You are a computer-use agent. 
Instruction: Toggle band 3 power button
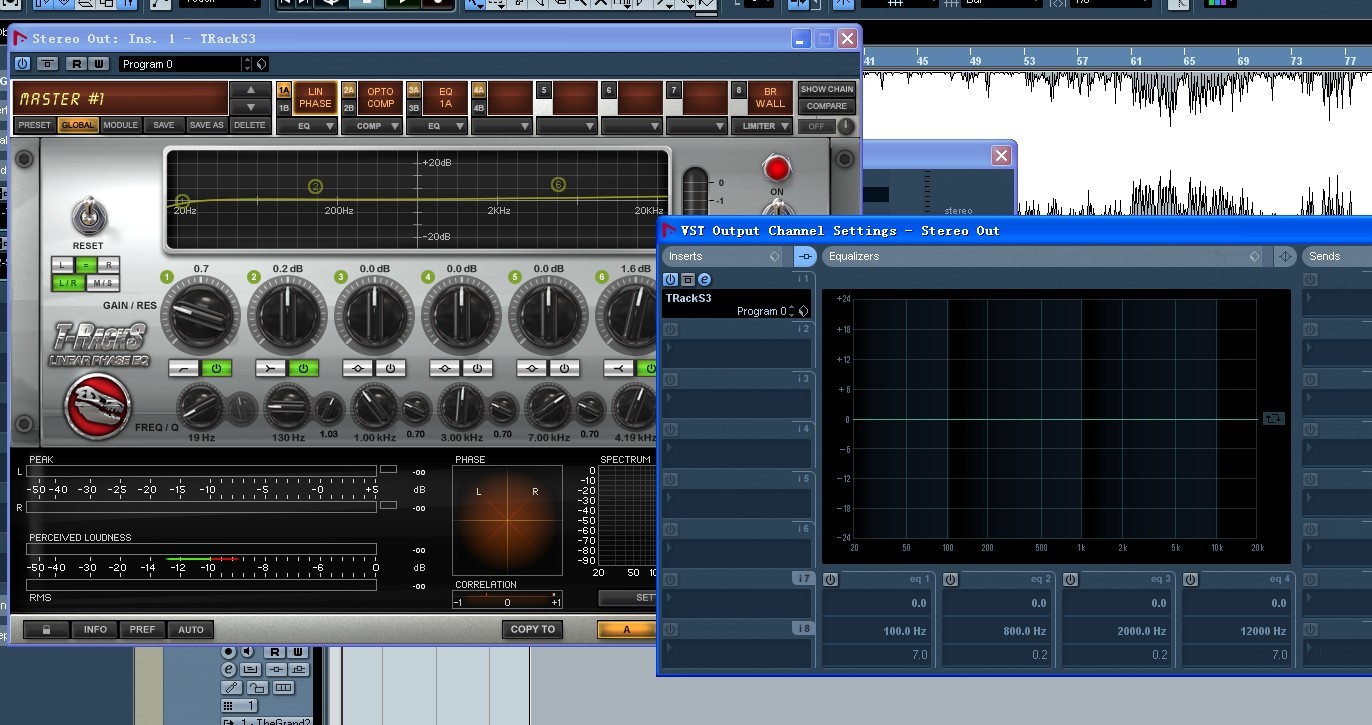pyautogui.click(x=390, y=368)
